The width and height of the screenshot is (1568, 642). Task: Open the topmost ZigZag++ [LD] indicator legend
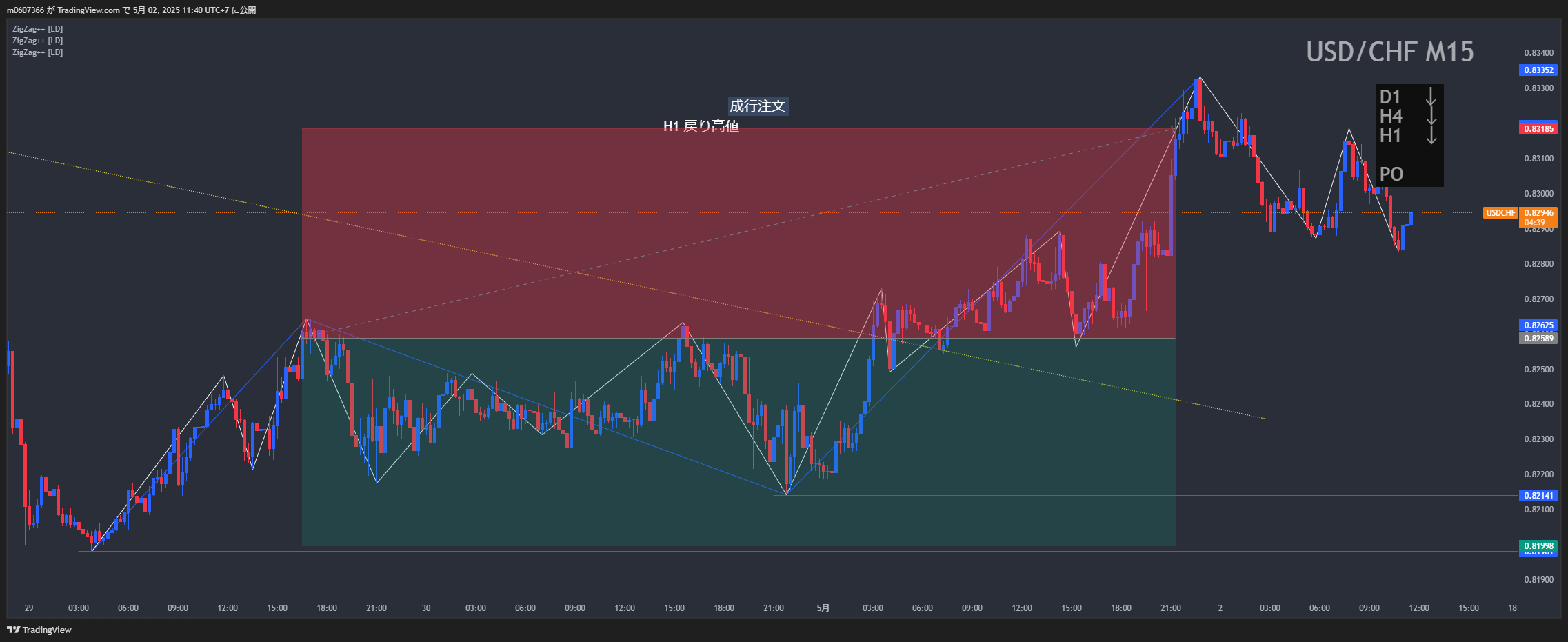coord(38,29)
